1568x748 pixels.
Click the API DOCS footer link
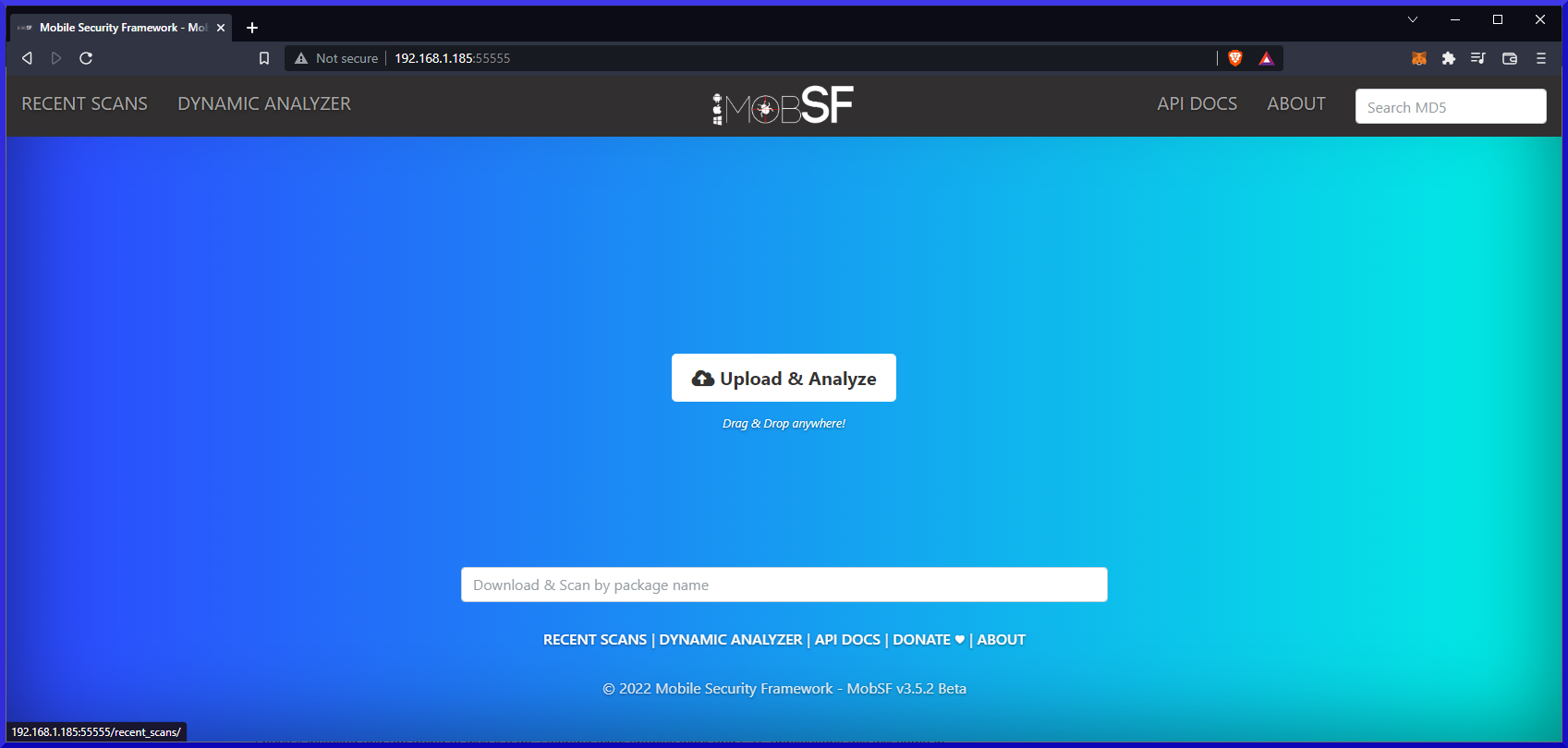[x=847, y=639]
